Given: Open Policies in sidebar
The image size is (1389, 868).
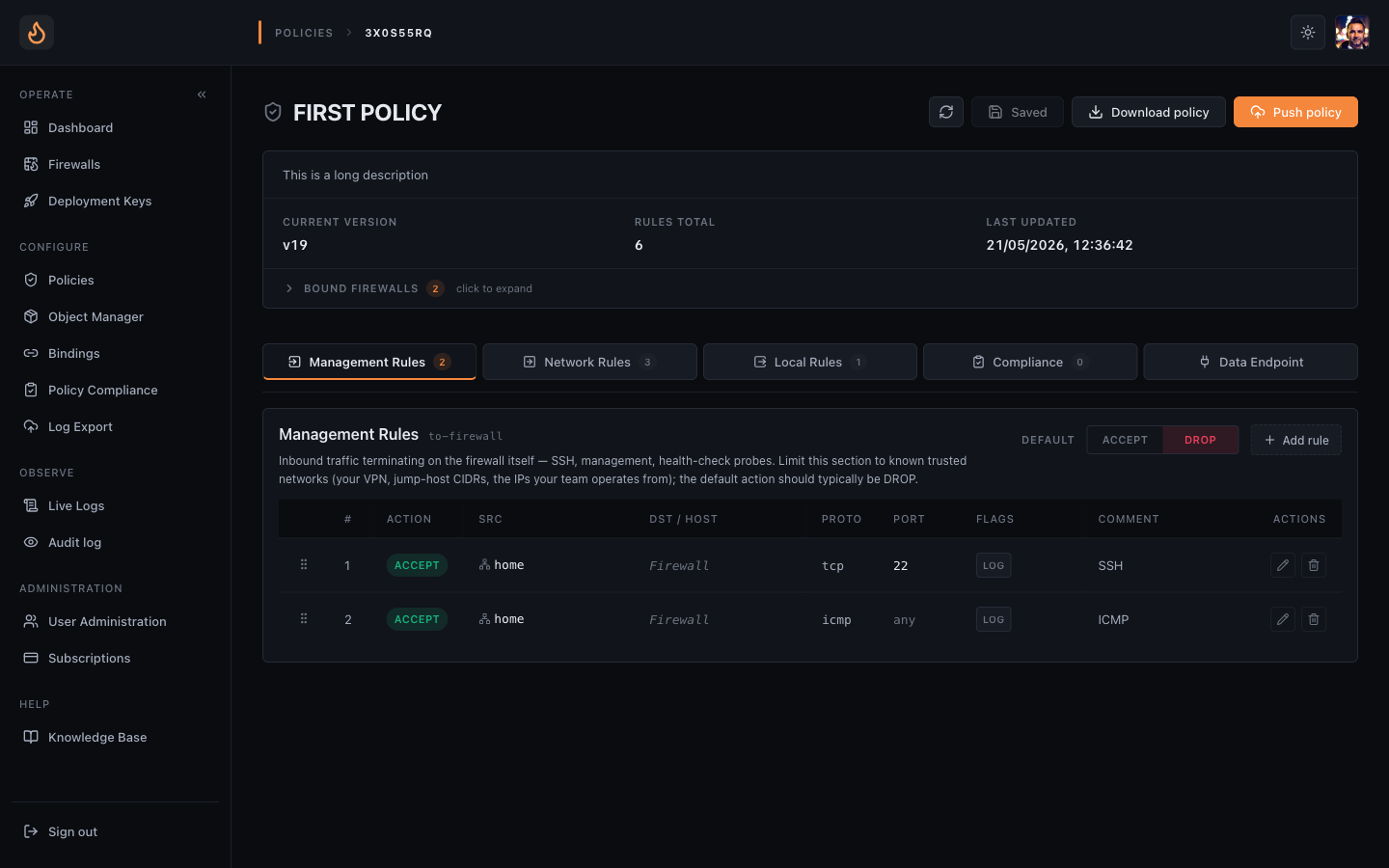Looking at the screenshot, I should pyautogui.click(x=115, y=280).
